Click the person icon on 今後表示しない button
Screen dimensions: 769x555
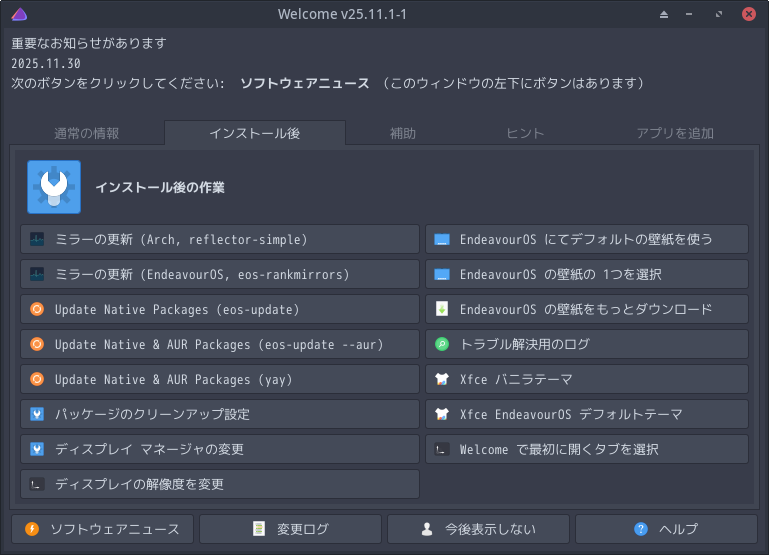[427, 529]
